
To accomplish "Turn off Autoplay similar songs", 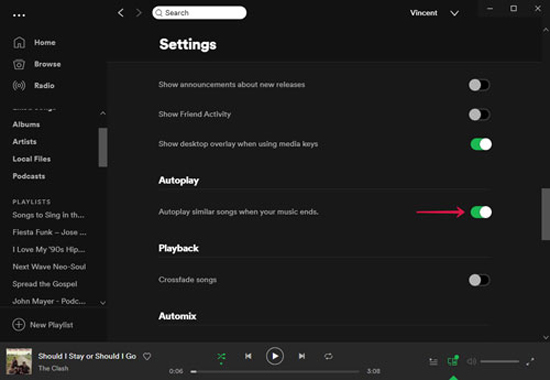I will (481, 212).
